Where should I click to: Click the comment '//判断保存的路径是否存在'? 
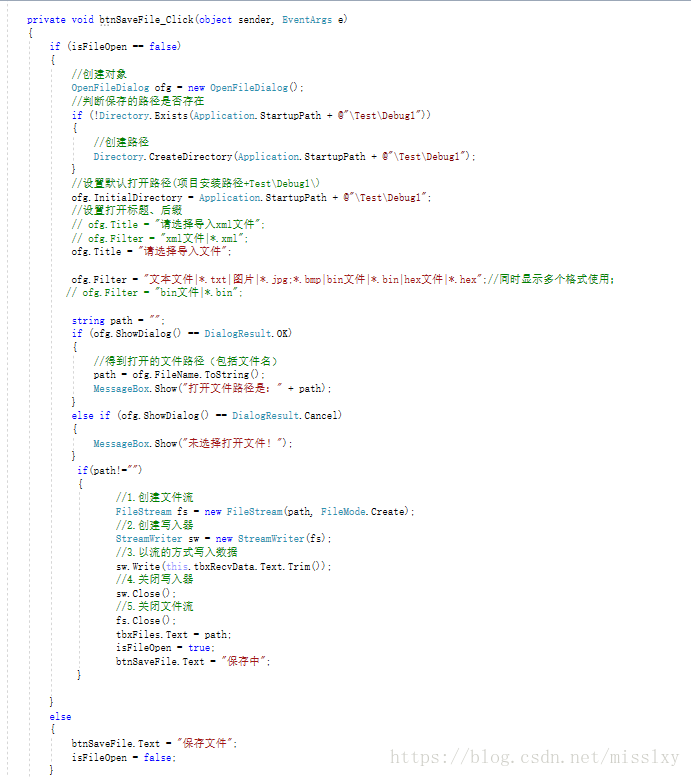pos(138,101)
